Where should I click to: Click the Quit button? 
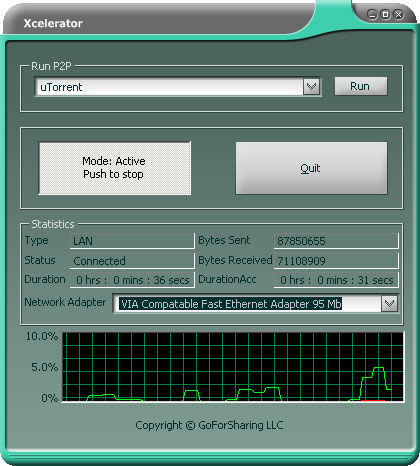click(311, 168)
